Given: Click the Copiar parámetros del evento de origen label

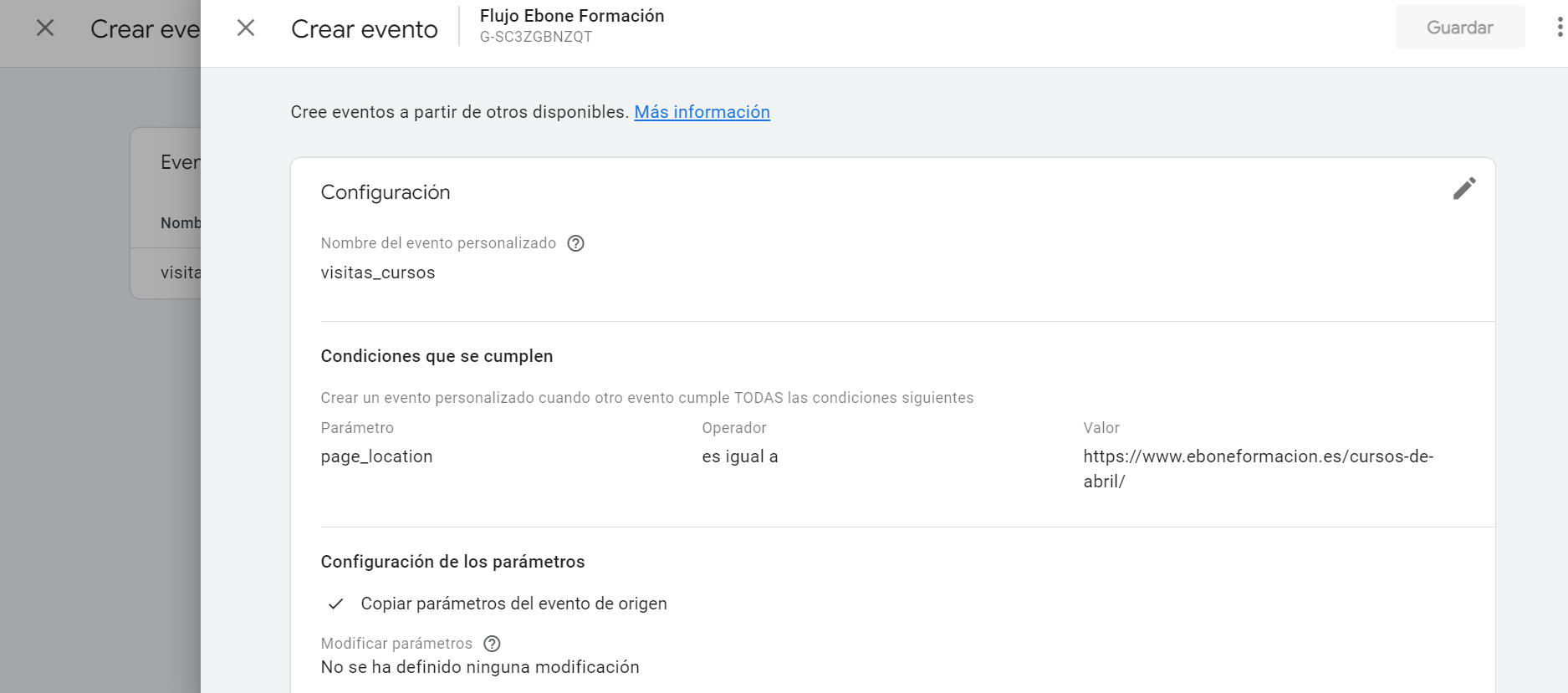Looking at the screenshot, I should click(513, 604).
